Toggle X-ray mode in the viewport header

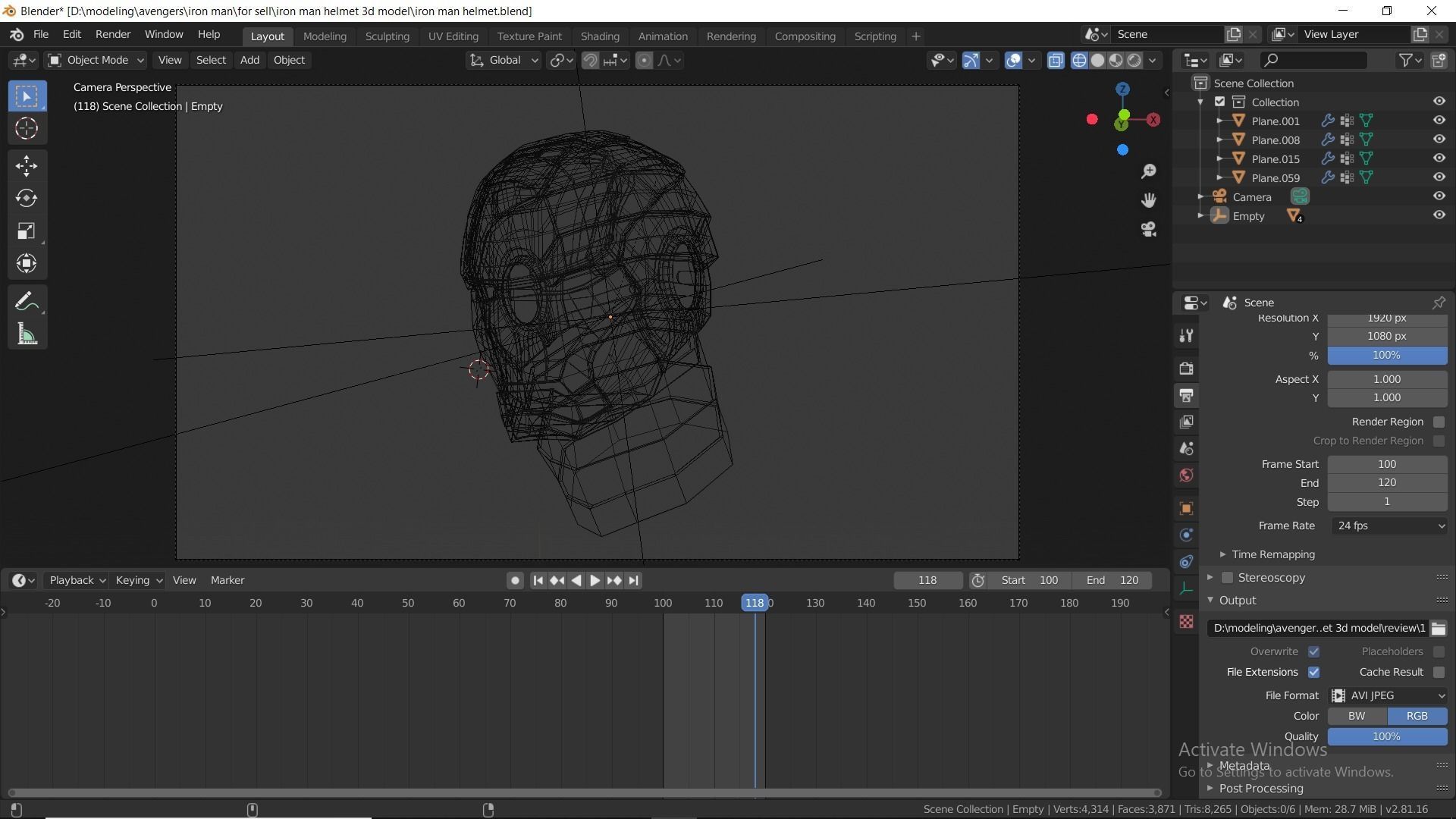pos(1056,61)
